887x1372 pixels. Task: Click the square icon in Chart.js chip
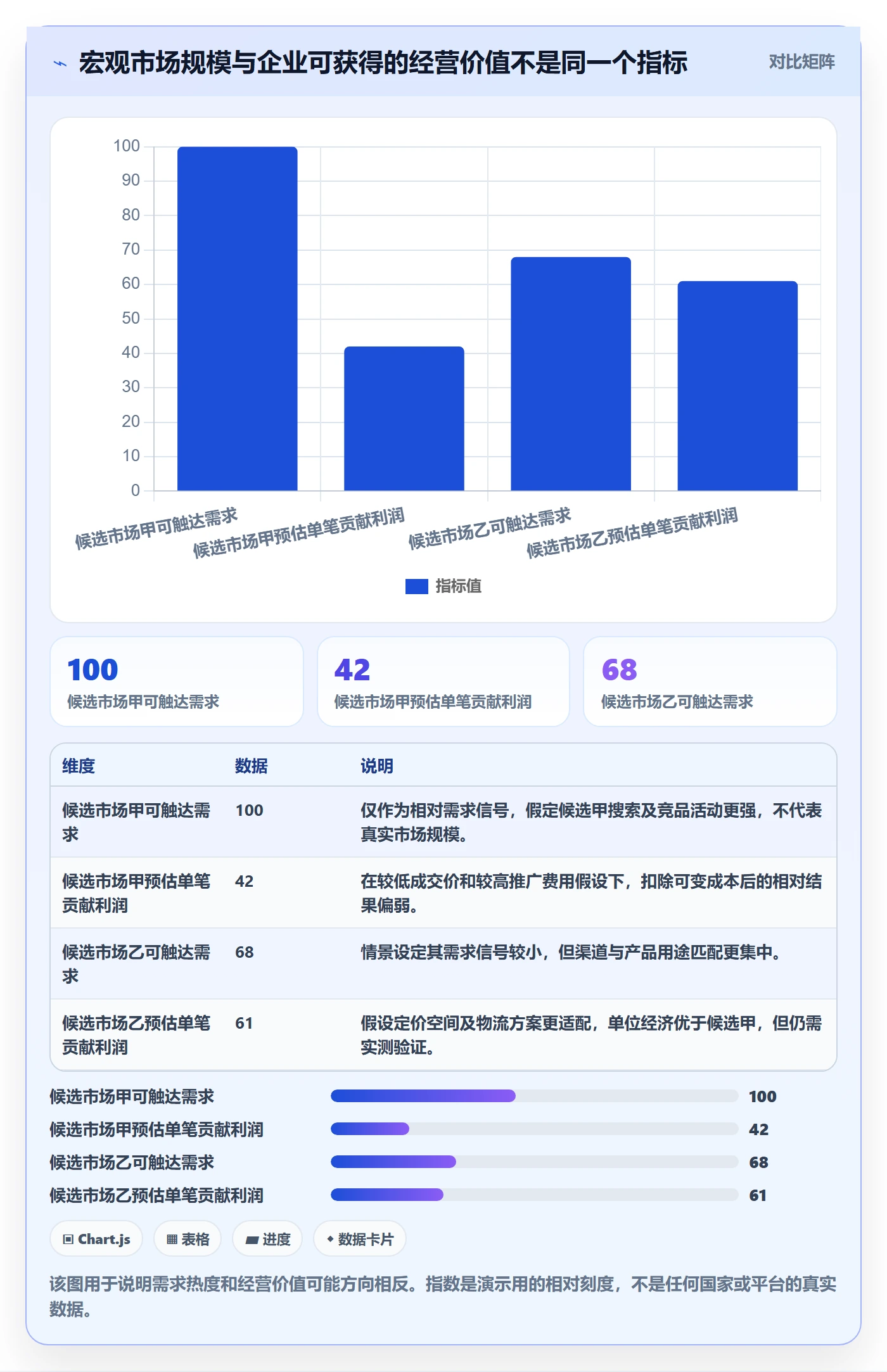coord(68,1240)
